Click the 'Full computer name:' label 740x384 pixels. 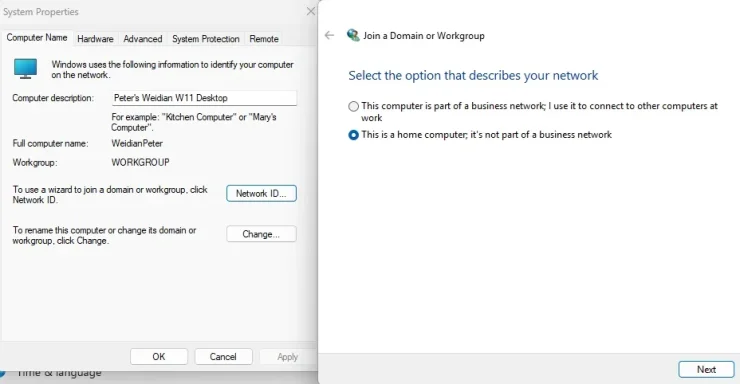[50, 143]
